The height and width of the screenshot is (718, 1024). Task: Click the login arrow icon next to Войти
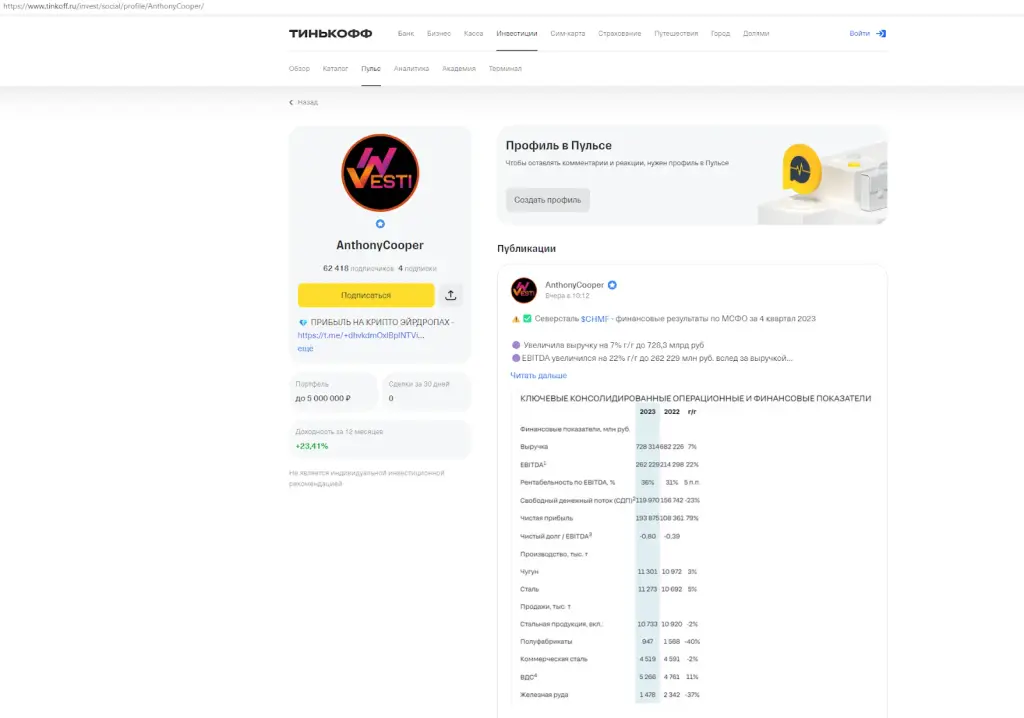(x=880, y=33)
